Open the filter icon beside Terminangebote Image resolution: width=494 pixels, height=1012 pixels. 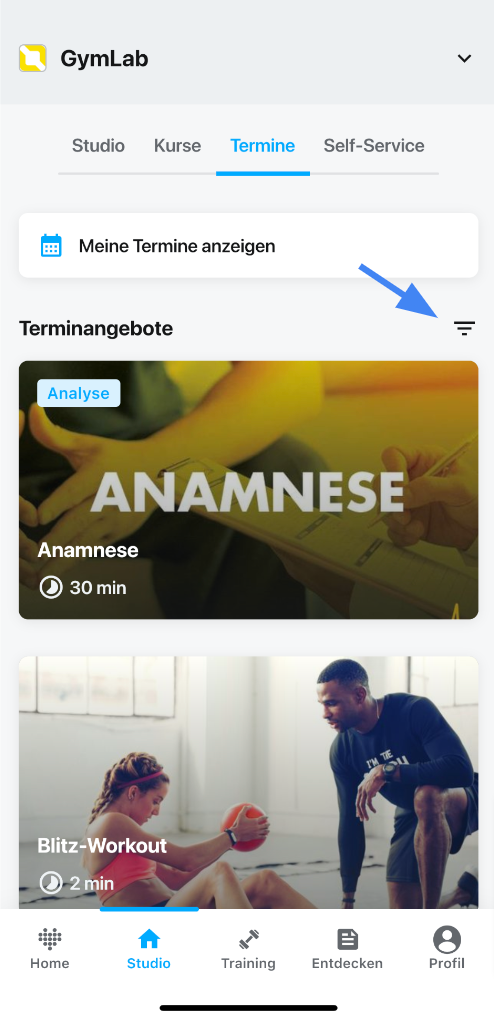coord(464,328)
